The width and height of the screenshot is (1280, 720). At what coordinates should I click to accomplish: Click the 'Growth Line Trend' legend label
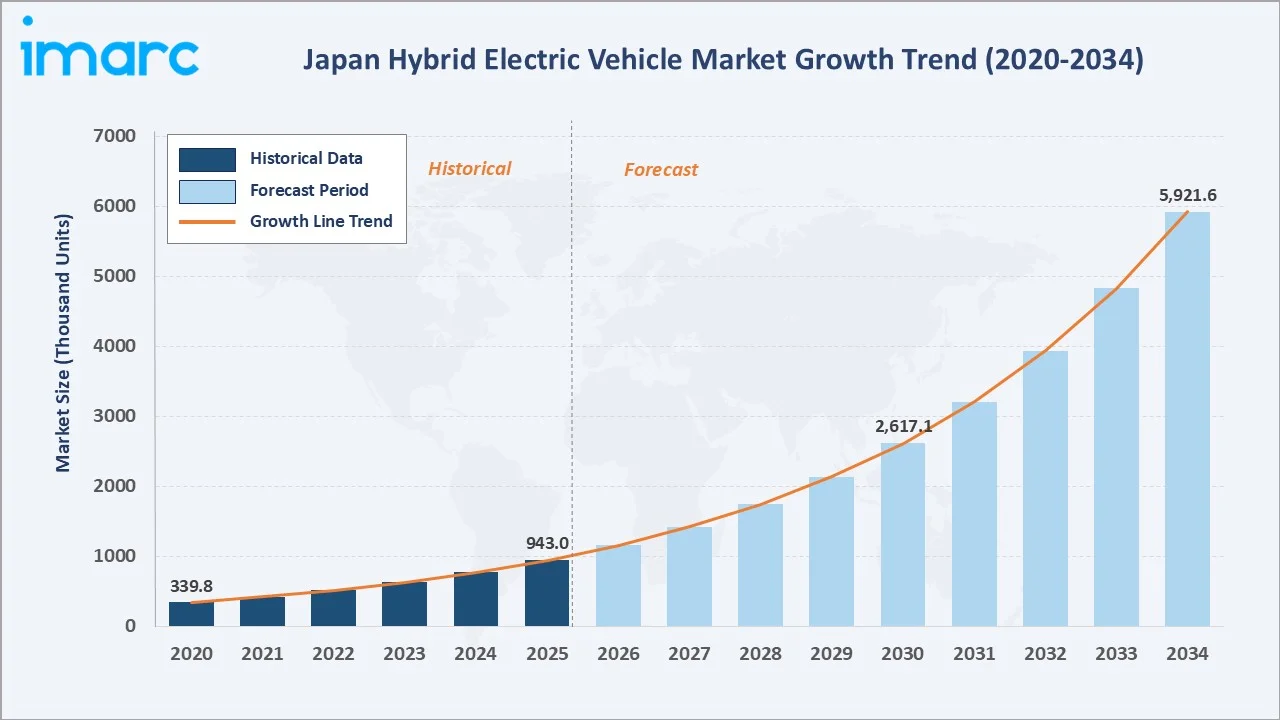coord(321,221)
